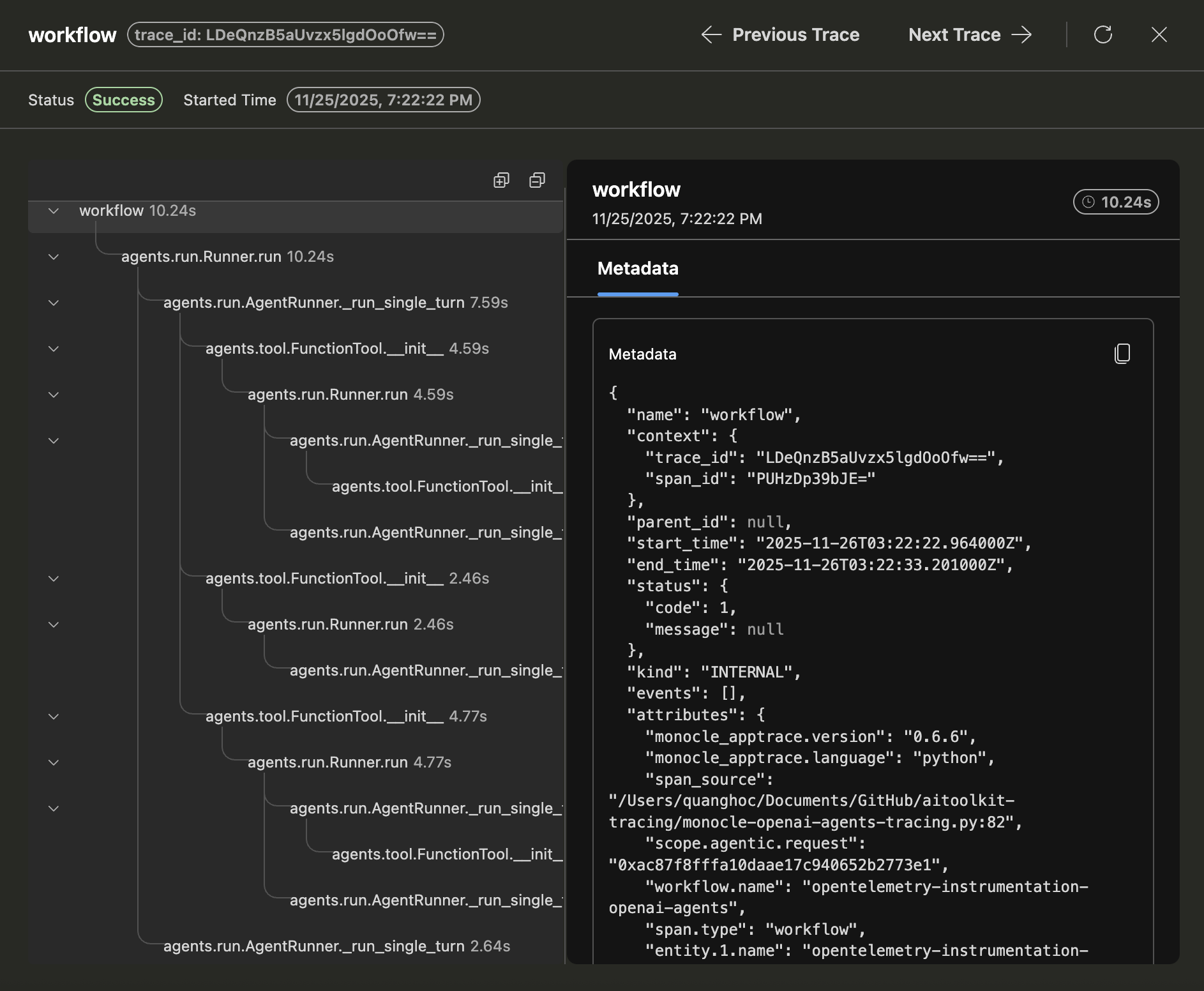This screenshot has width=1204, height=991.
Task: Click the Previous Trace left arrow icon
Action: point(711,34)
